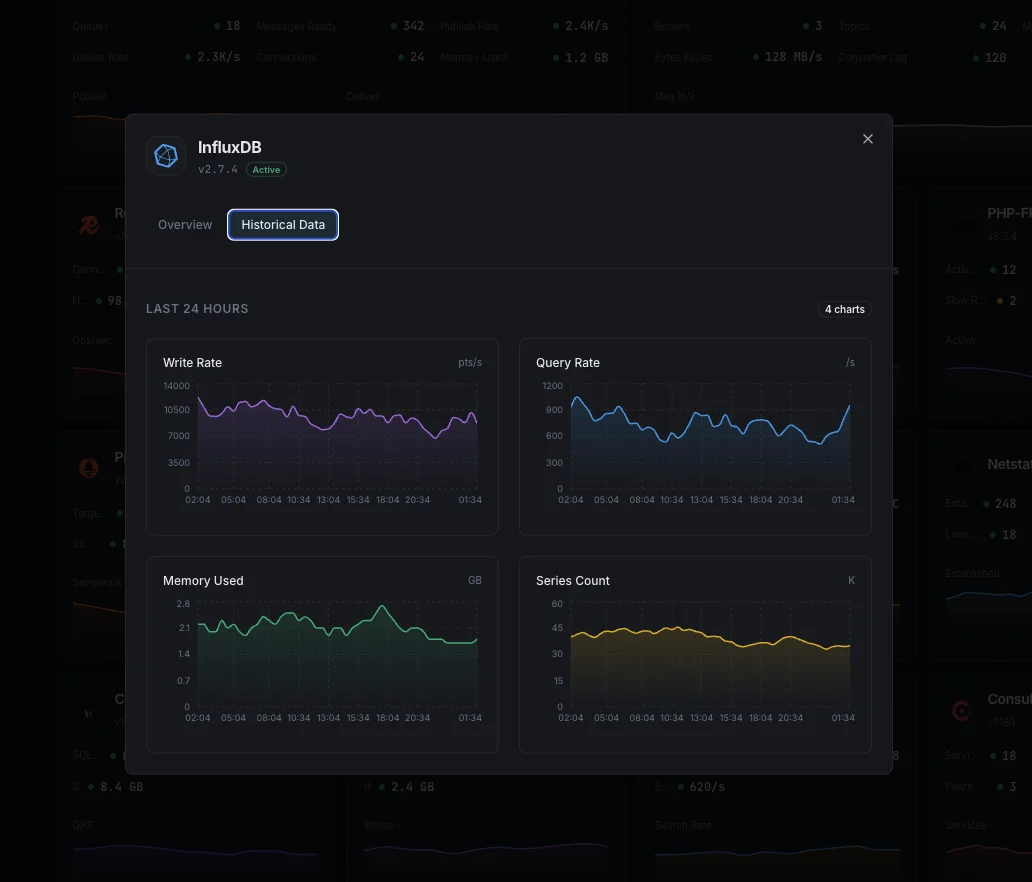1032x882 pixels.
Task: Click the Query Rate chart title
Action: click(x=567, y=363)
